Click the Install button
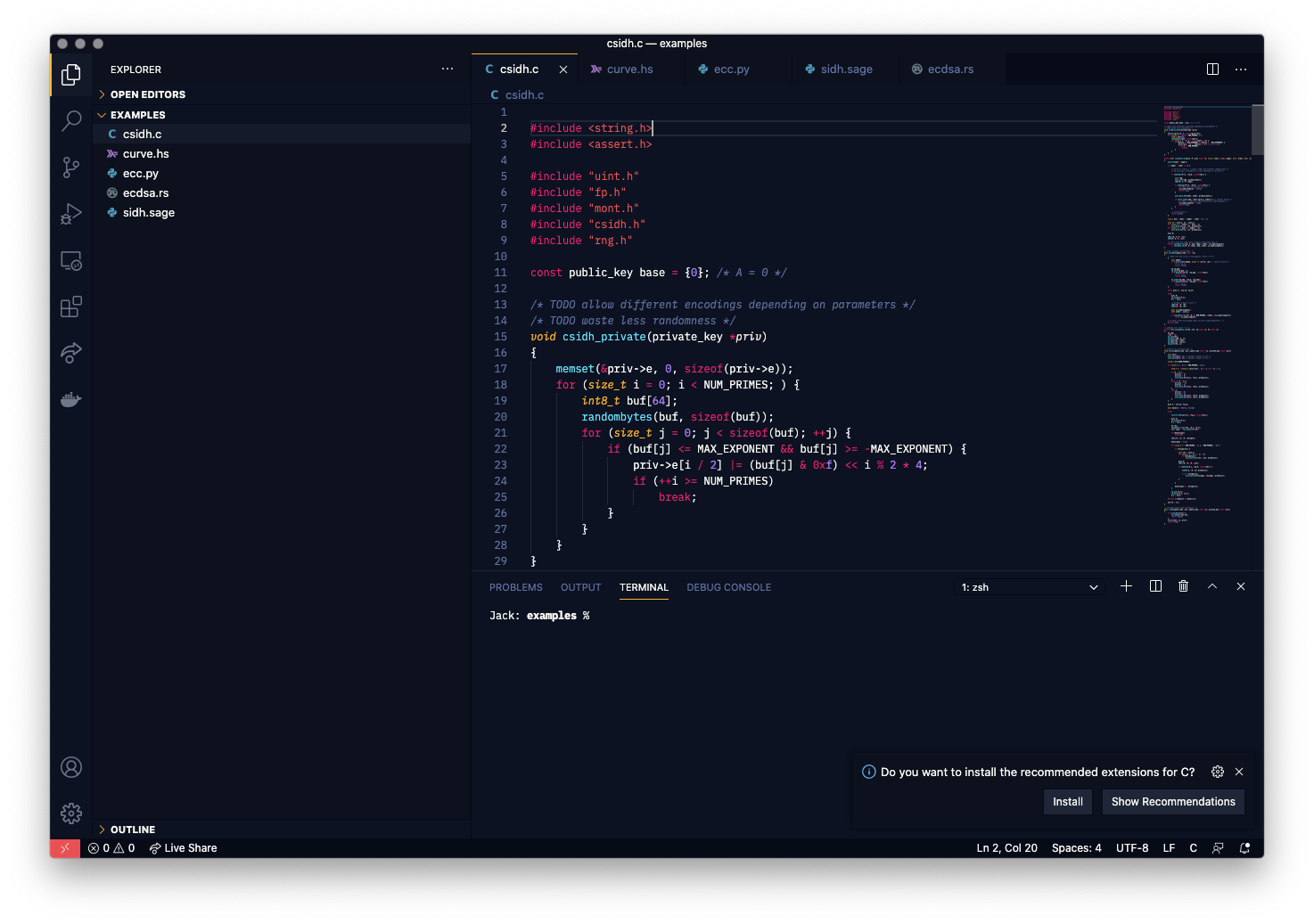Image resolution: width=1314 pixels, height=924 pixels. tap(1068, 802)
